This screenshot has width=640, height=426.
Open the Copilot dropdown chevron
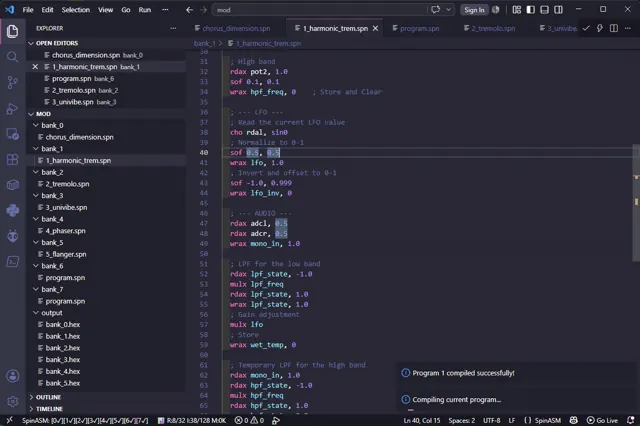(x=449, y=10)
